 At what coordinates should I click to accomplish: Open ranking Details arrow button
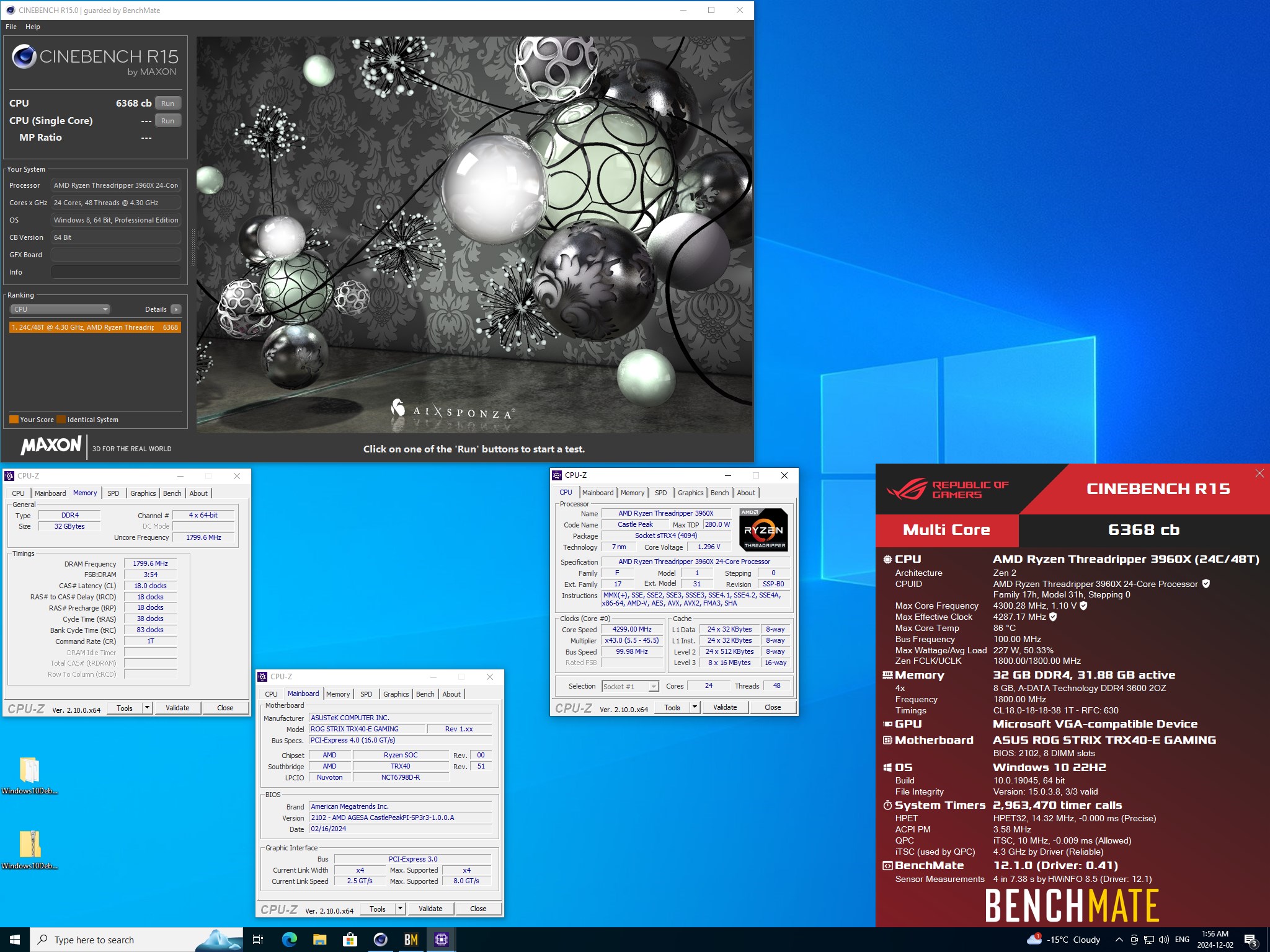click(176, 309)
